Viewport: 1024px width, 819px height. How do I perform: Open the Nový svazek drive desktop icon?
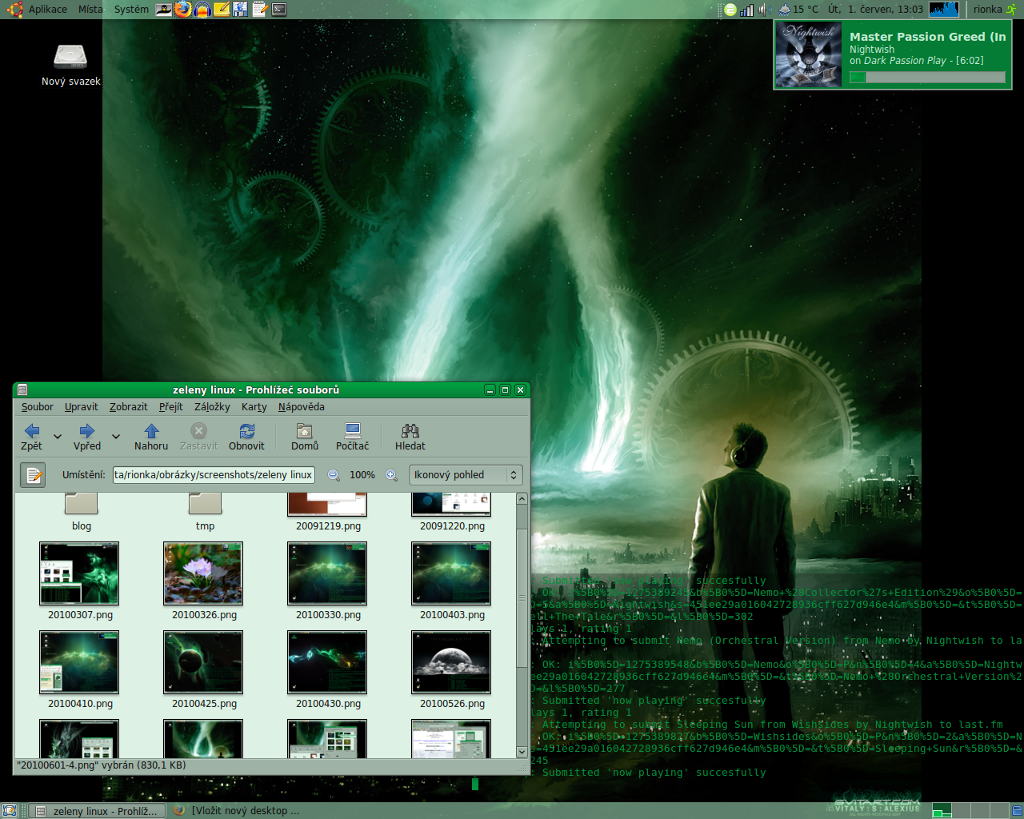(71, 65)
